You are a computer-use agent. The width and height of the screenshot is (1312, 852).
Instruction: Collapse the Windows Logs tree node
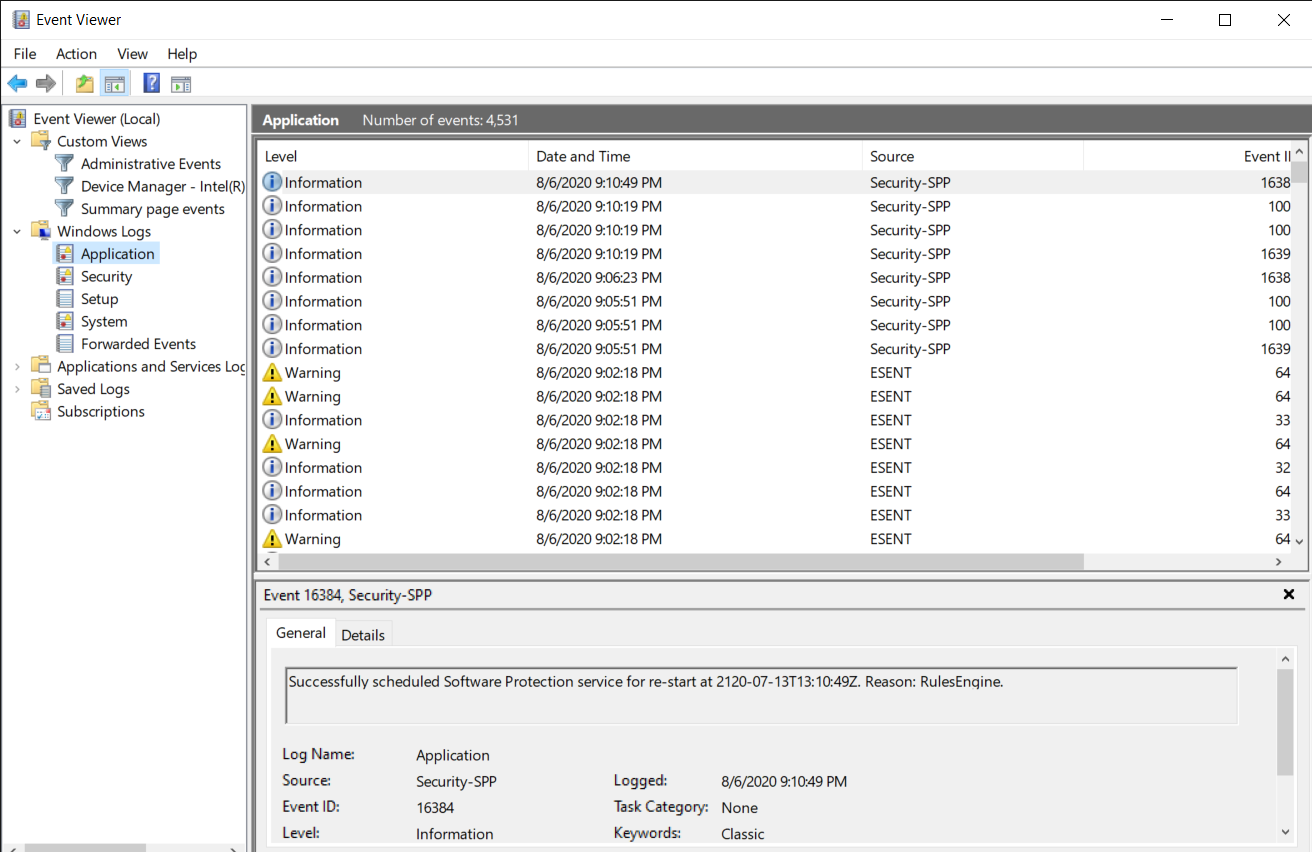[x=17, y=232]
